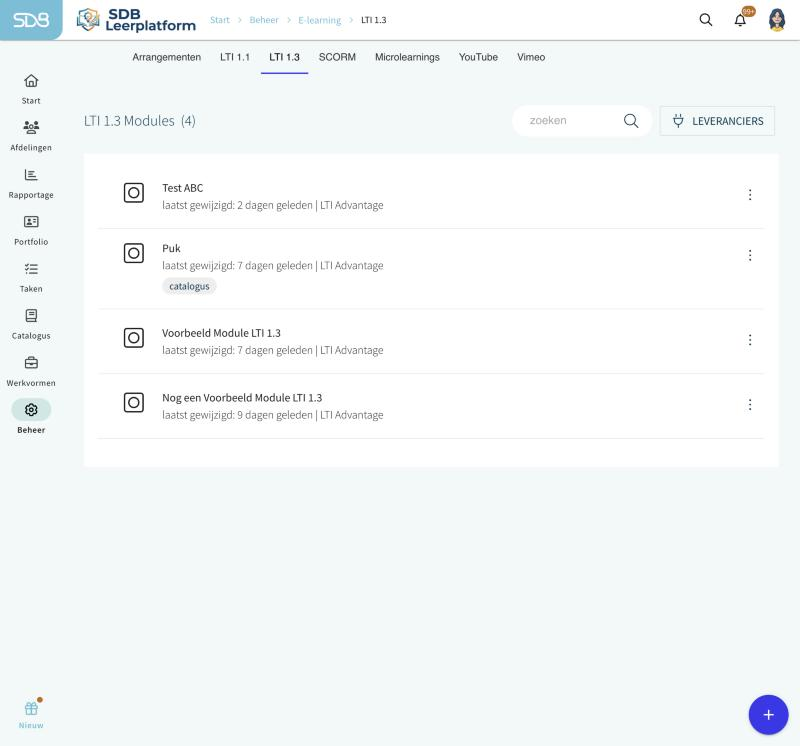800x746 pixels.
Task: Click the SDB Leerplatform shield logo
Action: click(88, 20)
